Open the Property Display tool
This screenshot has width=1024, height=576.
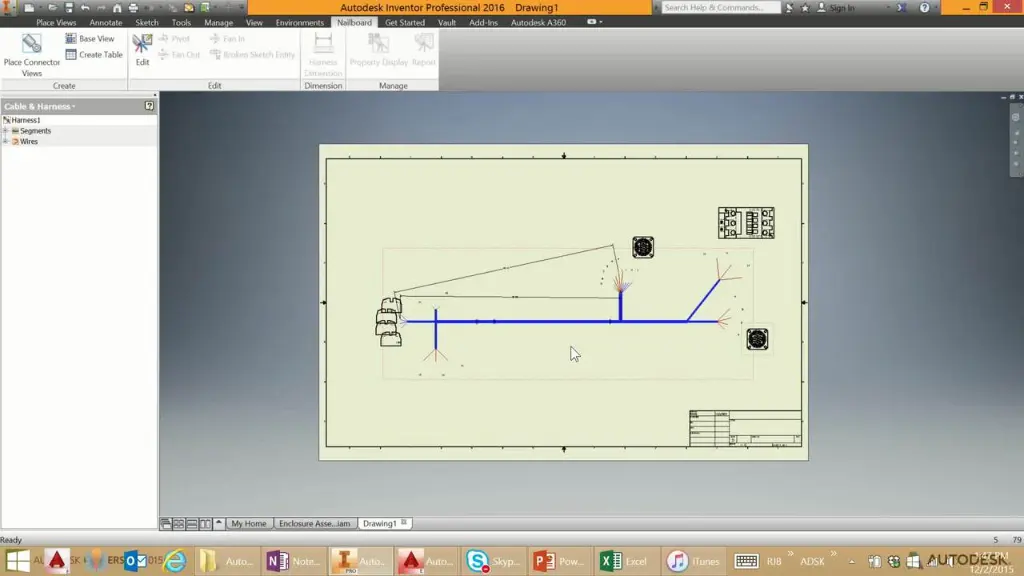(x=378, y=50)
